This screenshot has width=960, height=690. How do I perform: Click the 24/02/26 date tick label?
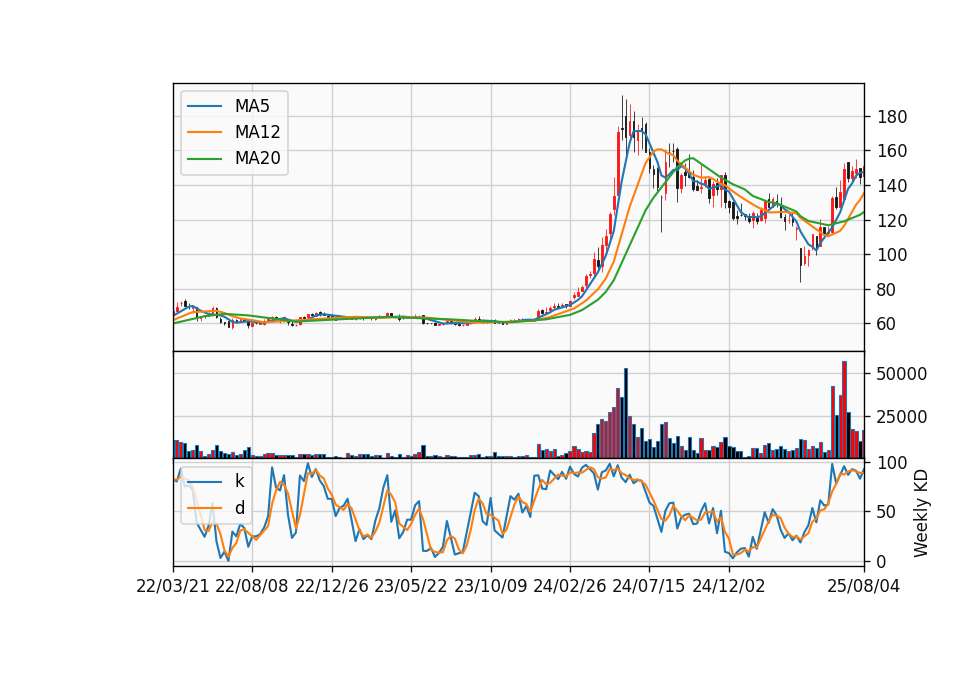tap(570, 586)
